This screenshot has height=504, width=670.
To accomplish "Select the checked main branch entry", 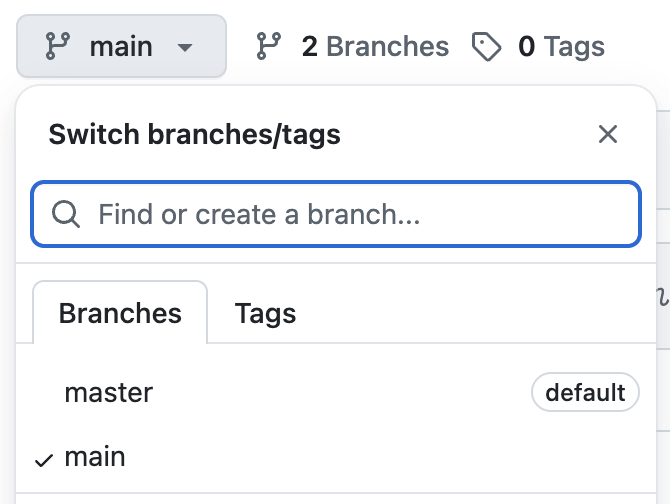I will 95,457.
